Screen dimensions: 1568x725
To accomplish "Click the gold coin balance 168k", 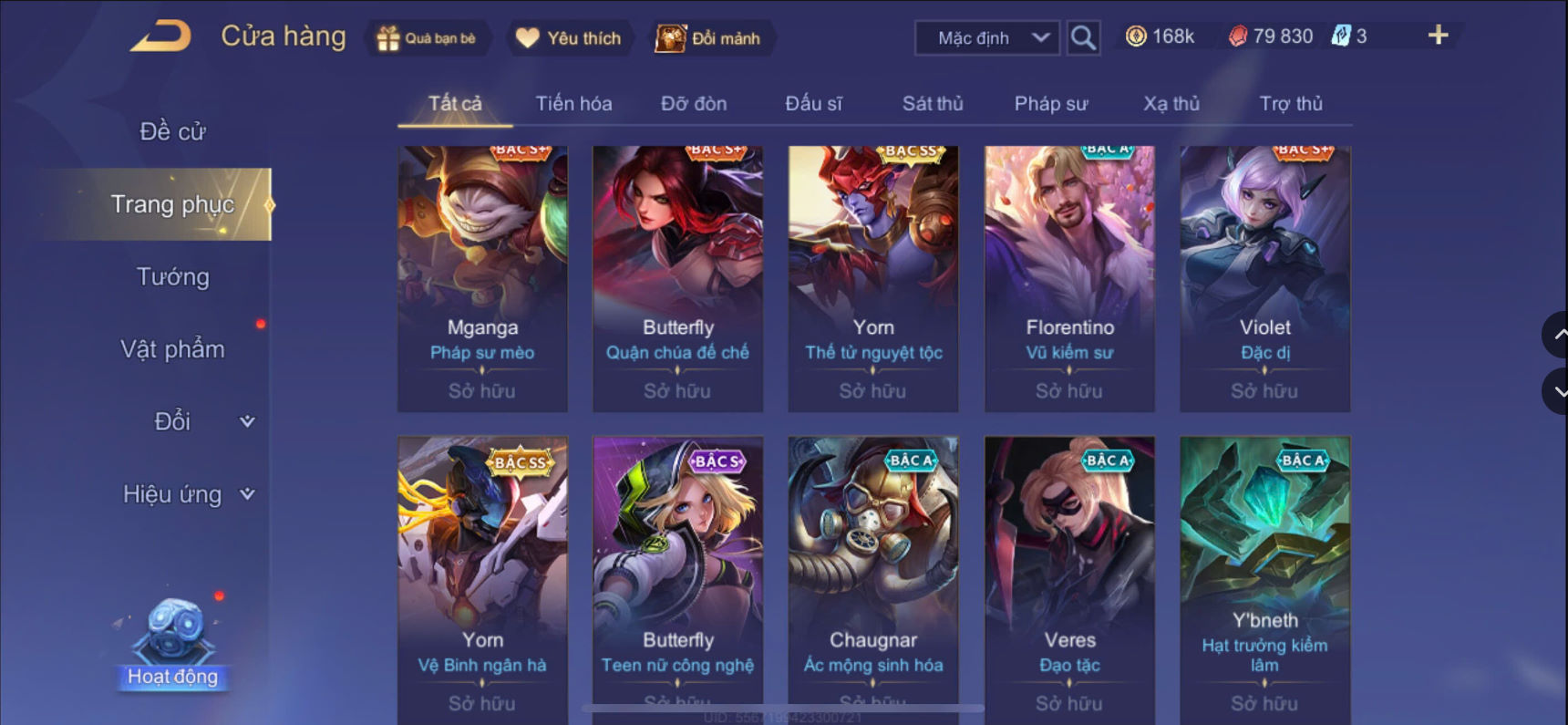I will tap(1160, 36).
